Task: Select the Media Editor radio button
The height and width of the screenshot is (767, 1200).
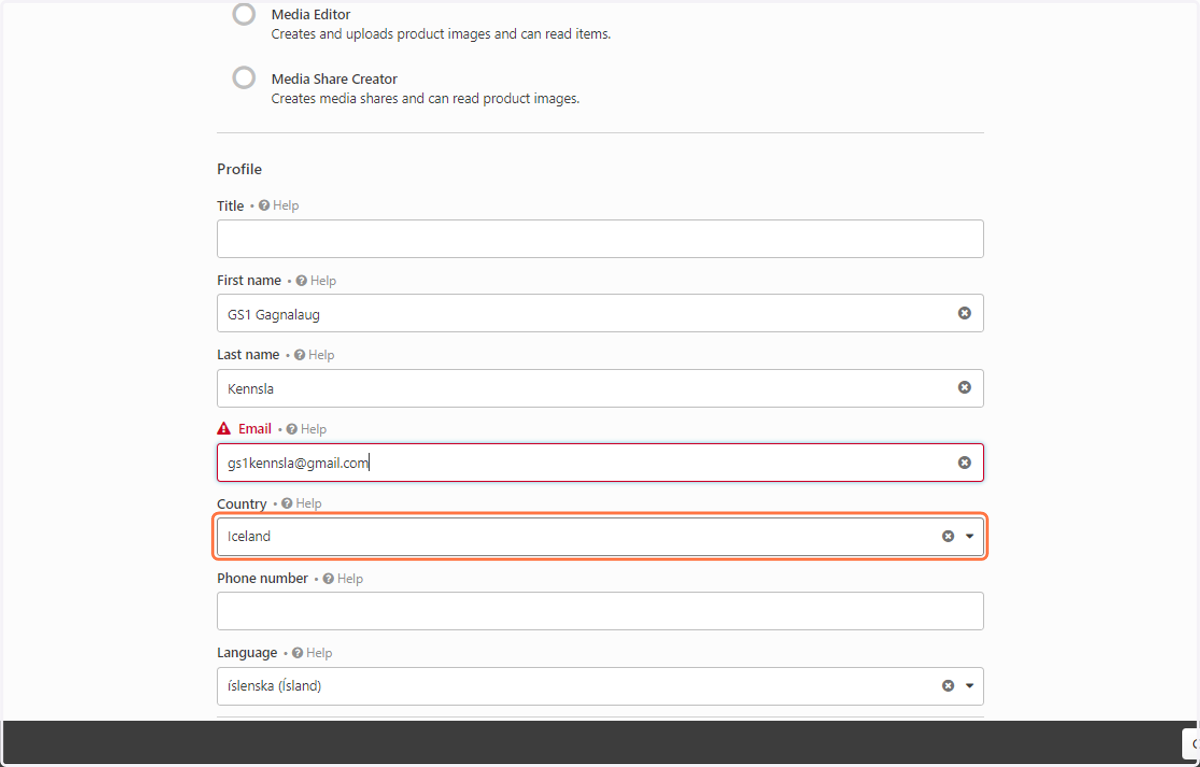Action: [x=244, y=15]
